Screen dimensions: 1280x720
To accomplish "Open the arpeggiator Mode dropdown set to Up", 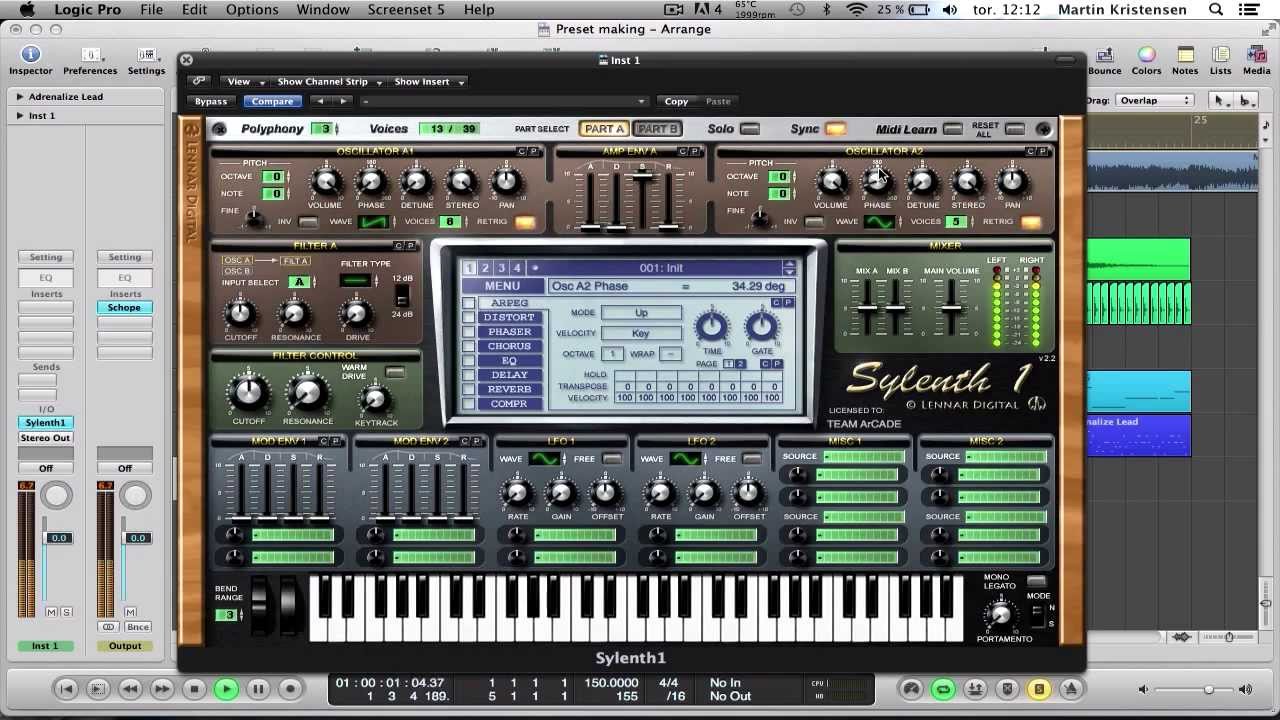I will [x=641, y=313].
